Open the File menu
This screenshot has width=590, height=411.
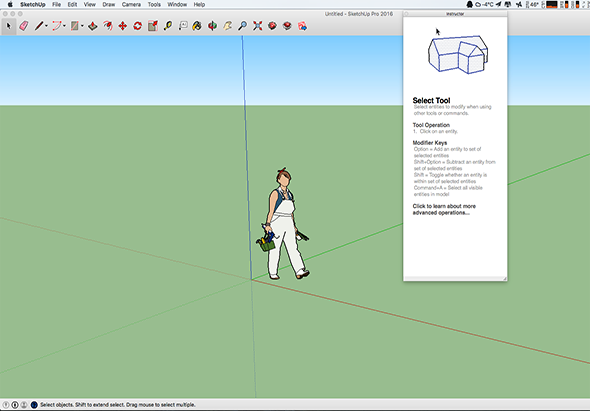pyautogui.click(x=56, y=5)
